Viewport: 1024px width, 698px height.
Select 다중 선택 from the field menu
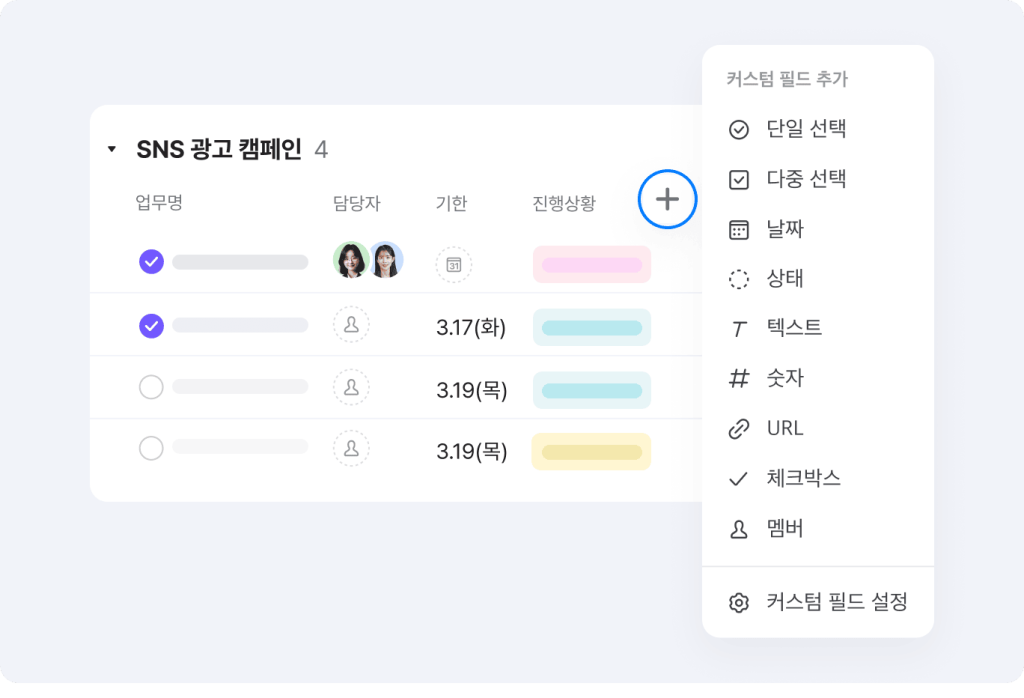tap(806, 180)
